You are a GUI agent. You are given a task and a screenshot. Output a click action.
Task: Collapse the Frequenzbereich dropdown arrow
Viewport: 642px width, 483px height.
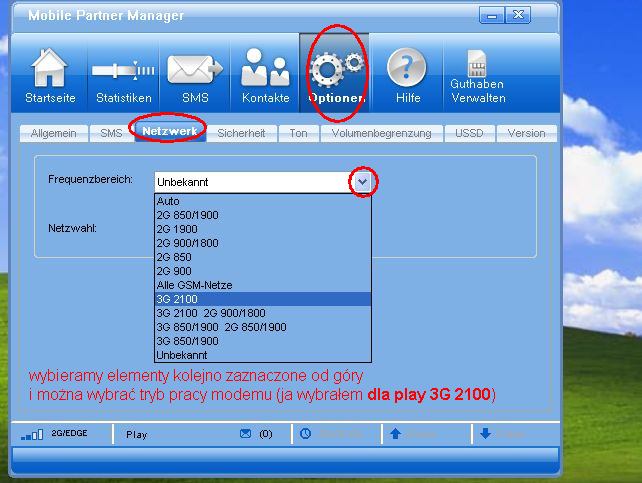coord(362,182)
